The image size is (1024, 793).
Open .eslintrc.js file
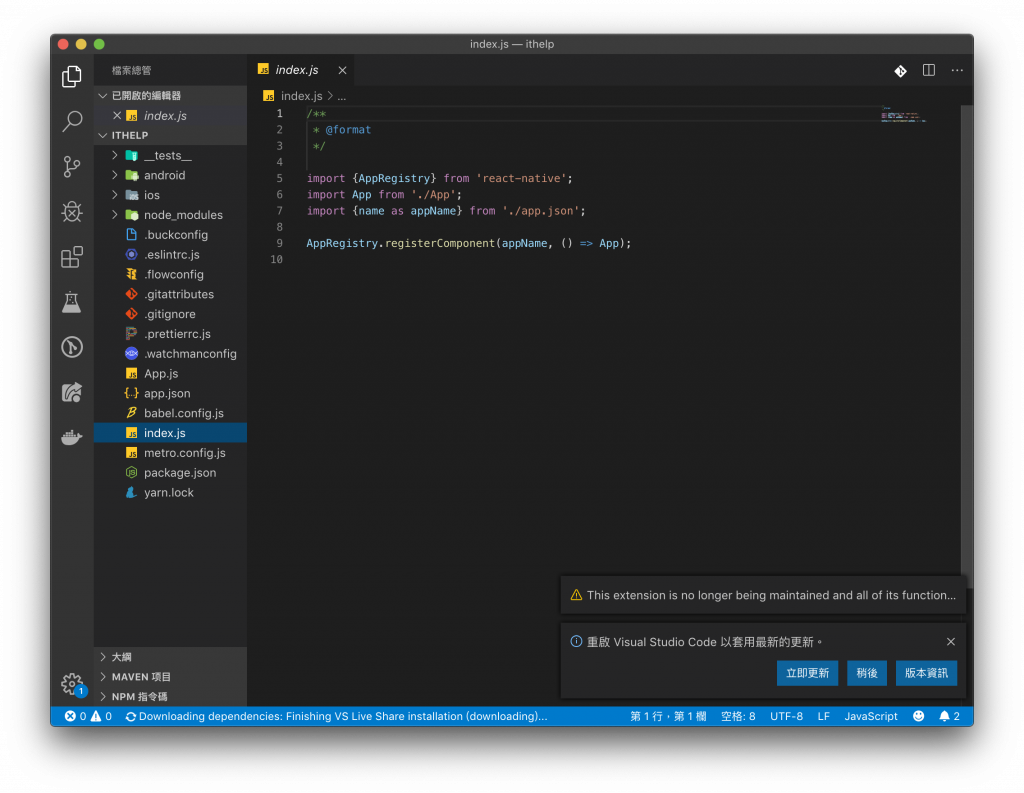tap(170, 255)
